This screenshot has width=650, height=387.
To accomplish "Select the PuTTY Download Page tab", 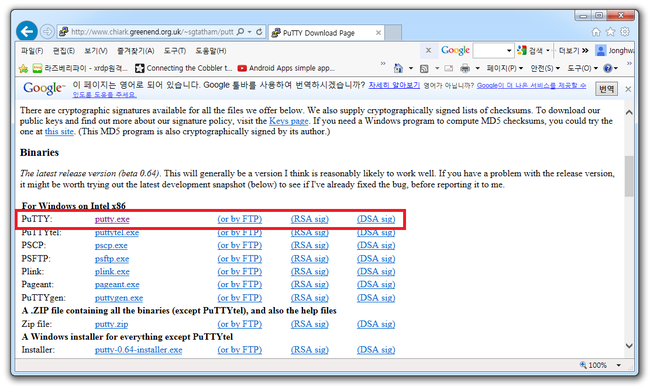I will click(x=327, y=33).
